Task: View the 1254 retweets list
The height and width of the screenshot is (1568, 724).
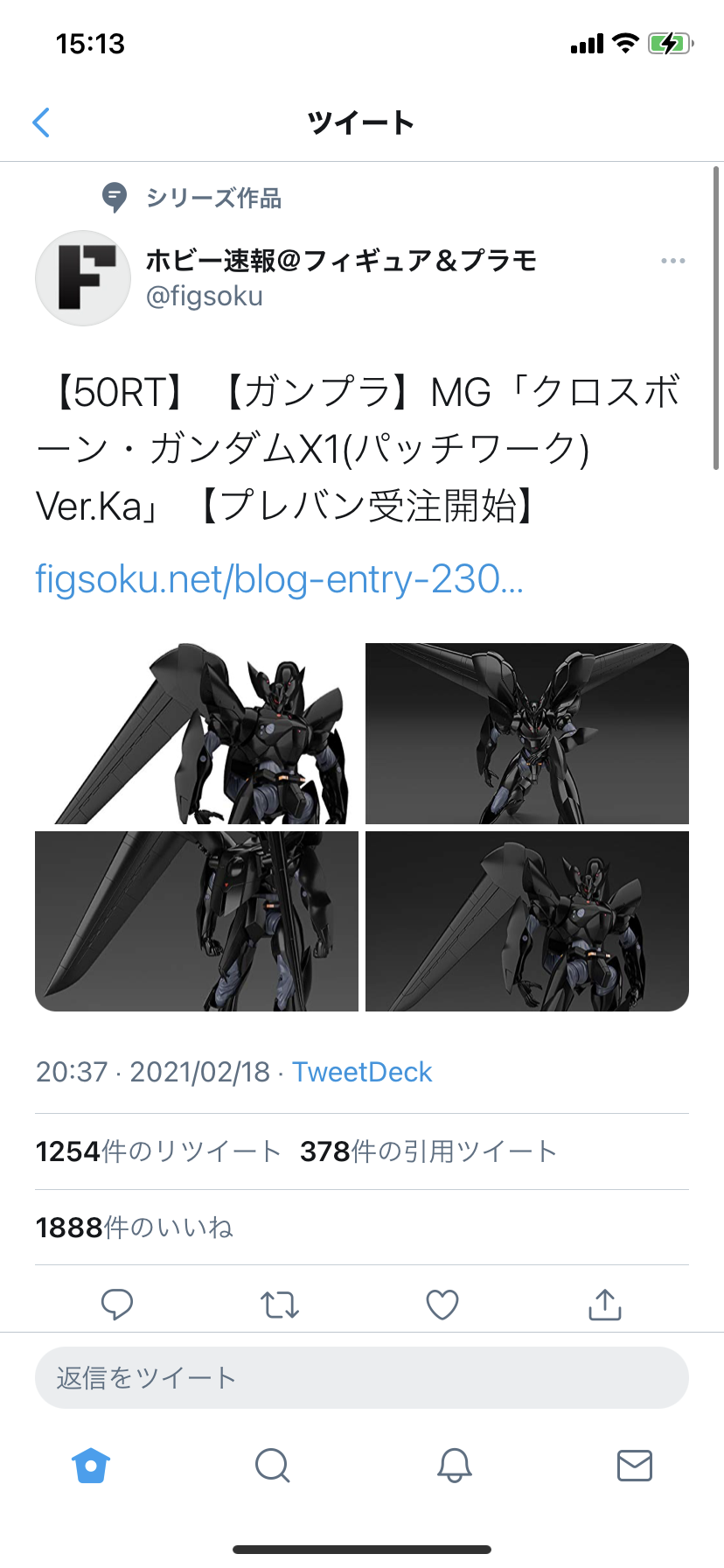Action: click(158, 1151)
